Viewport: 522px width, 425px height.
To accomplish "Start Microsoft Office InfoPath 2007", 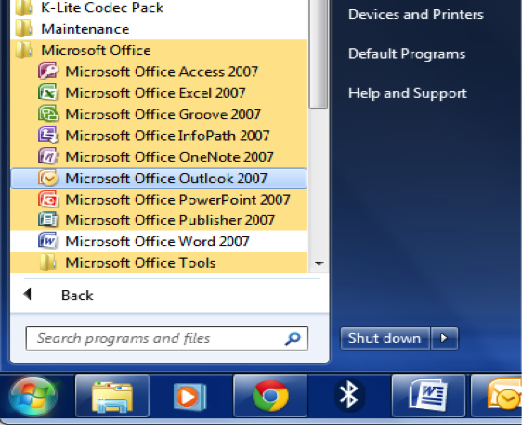I will click(x=159, y=136).
